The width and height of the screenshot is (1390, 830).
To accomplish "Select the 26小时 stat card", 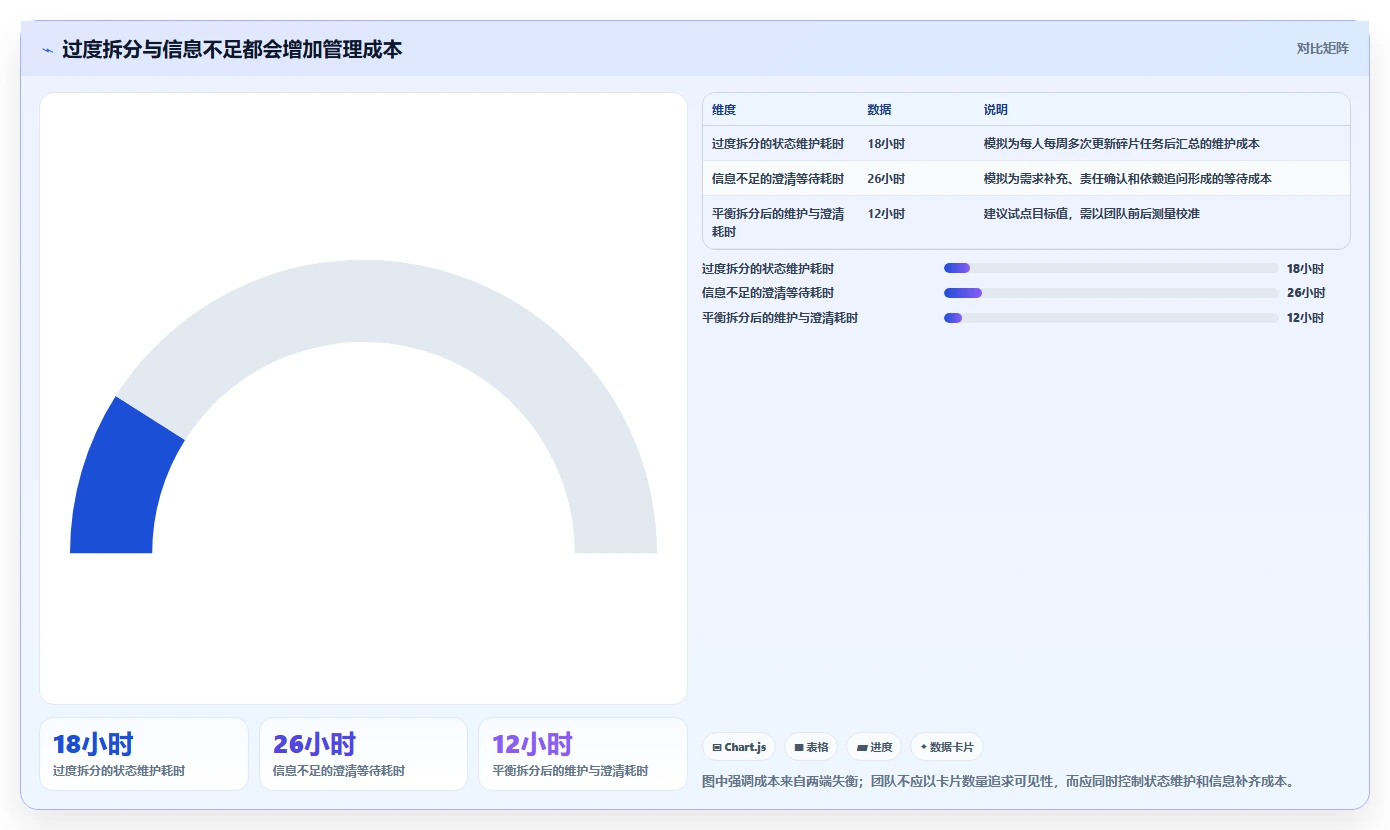I will tap(363, 754).
